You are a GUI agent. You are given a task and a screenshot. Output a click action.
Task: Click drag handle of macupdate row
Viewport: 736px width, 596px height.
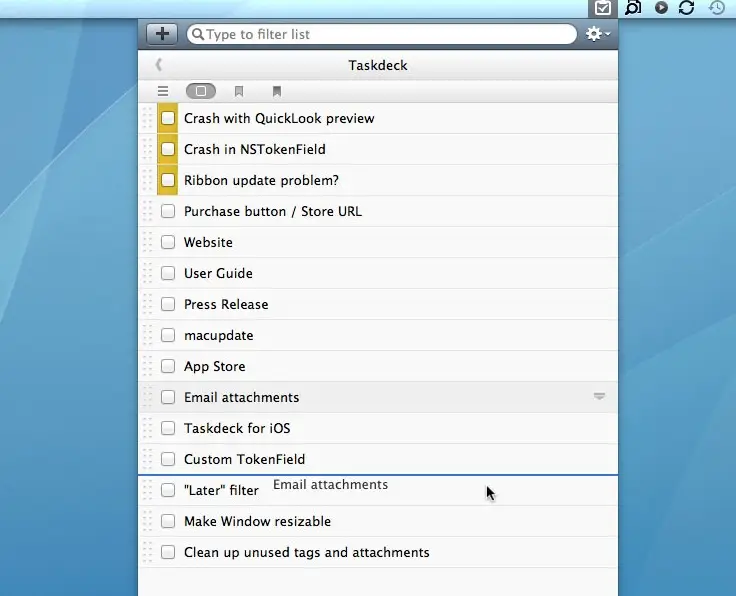coord(147,335)
